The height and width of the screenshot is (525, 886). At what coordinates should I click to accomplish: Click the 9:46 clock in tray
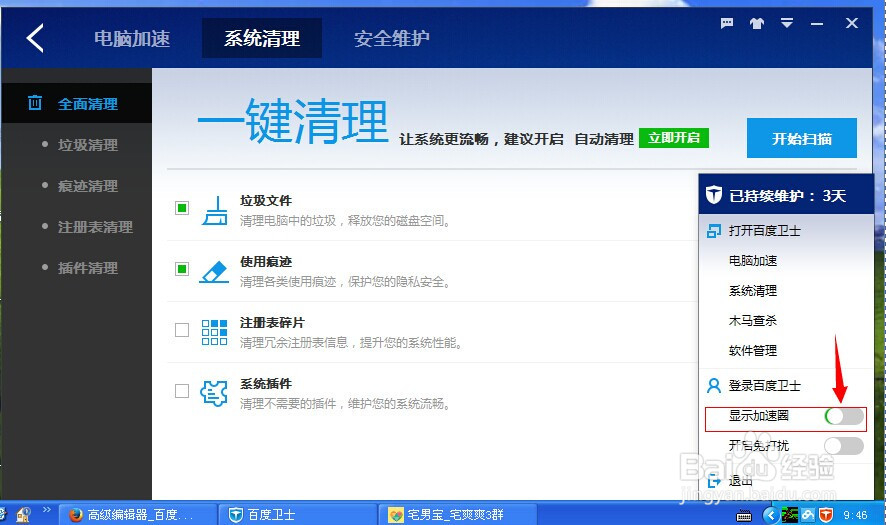coord(855,515)
